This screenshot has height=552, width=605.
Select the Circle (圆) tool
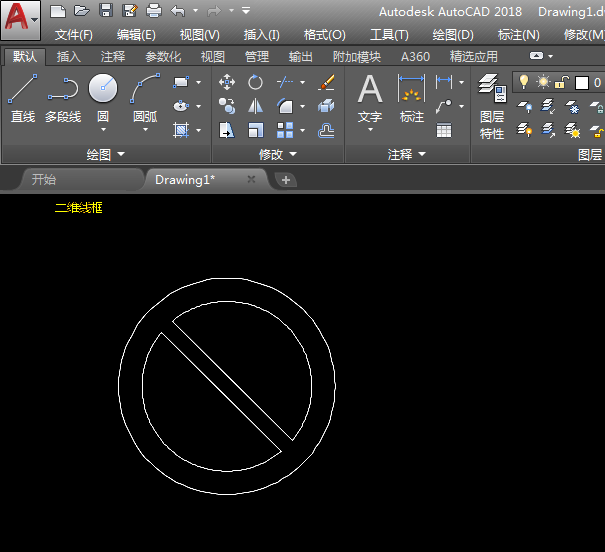[x=103, y=98]
